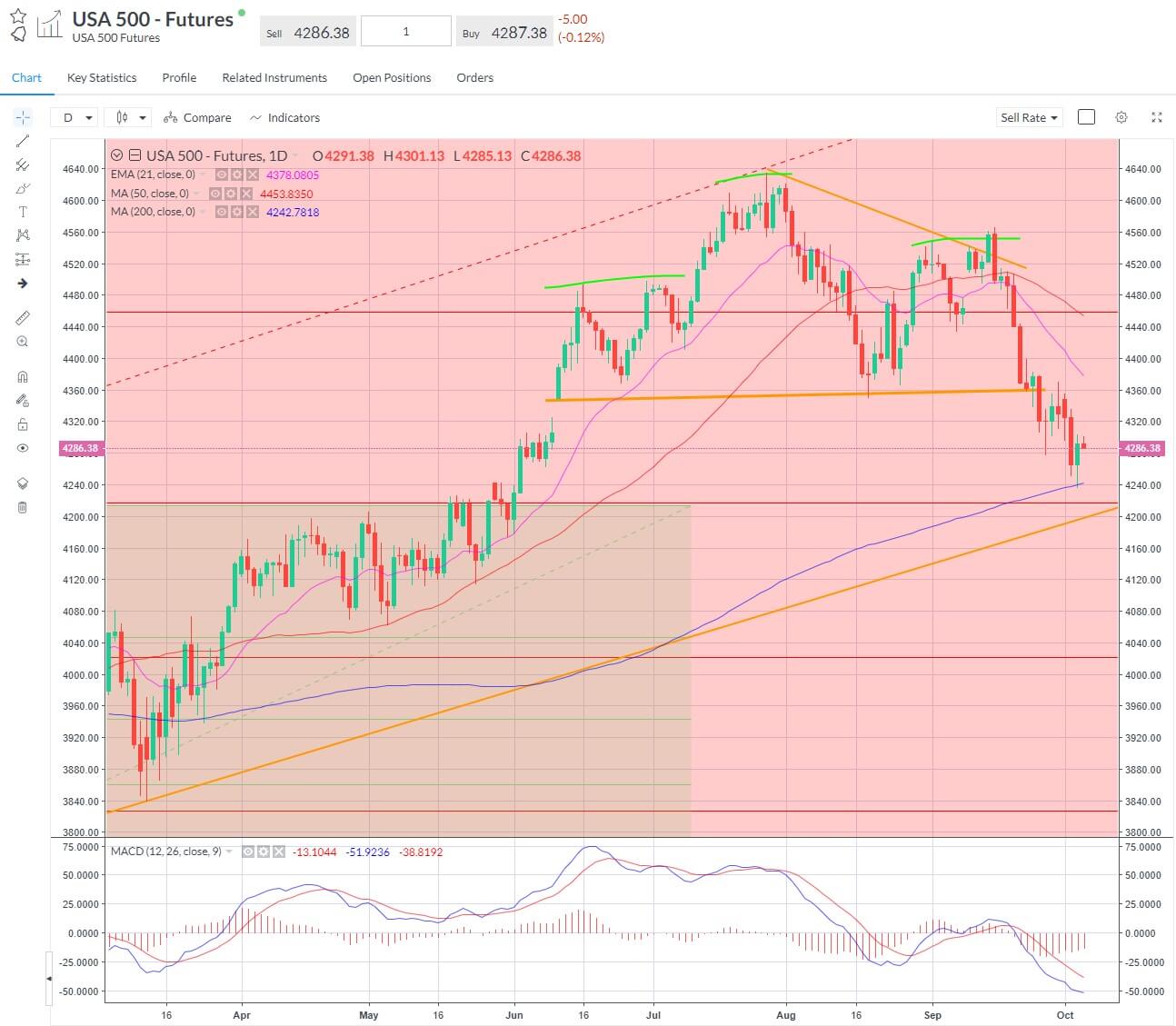Click the trash remove drawings icon

click(23, 507)
